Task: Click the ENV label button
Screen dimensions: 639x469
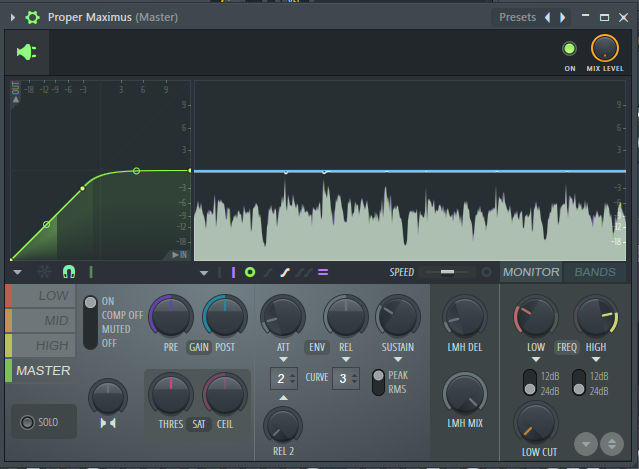Action: point(317,347)
